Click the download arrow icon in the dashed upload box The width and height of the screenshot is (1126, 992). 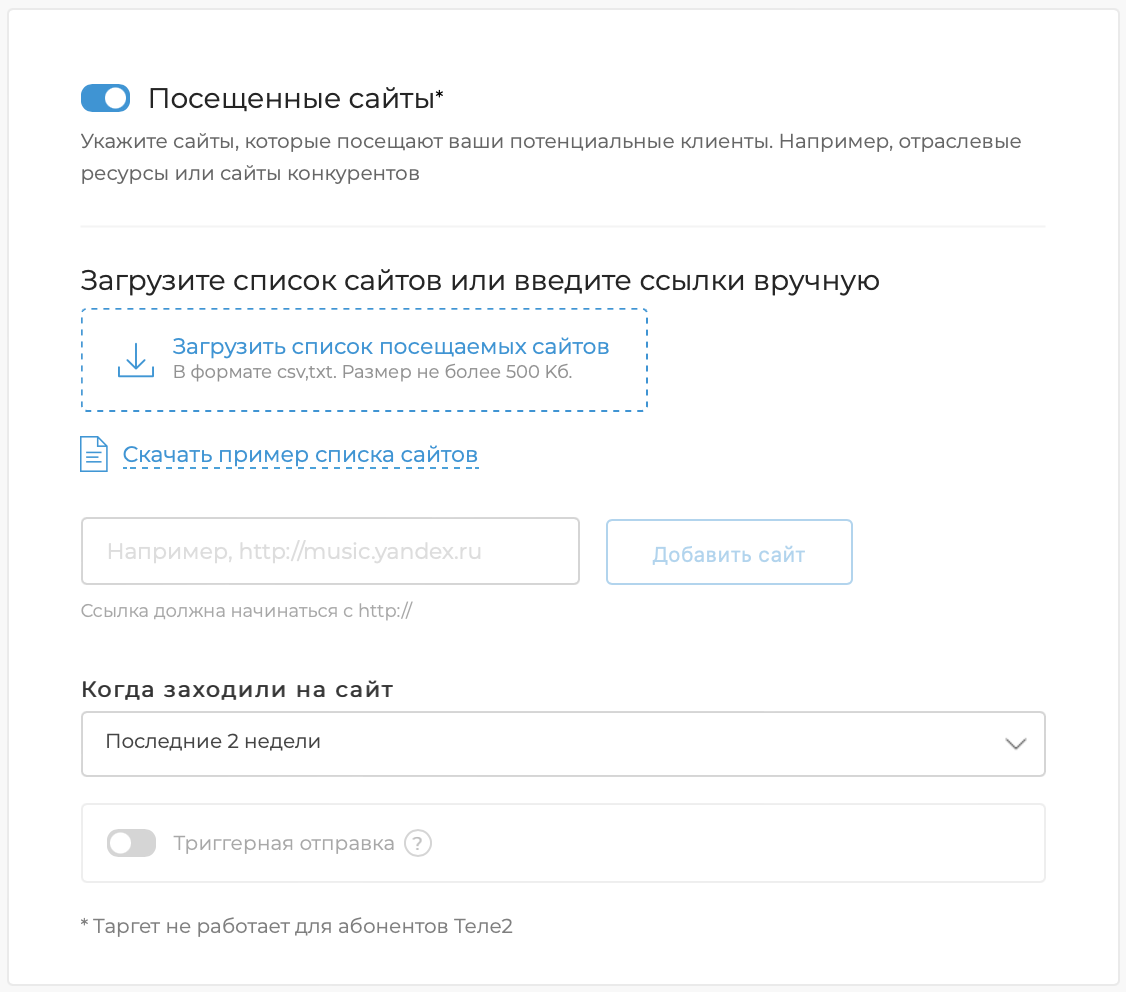click(135, 359)
